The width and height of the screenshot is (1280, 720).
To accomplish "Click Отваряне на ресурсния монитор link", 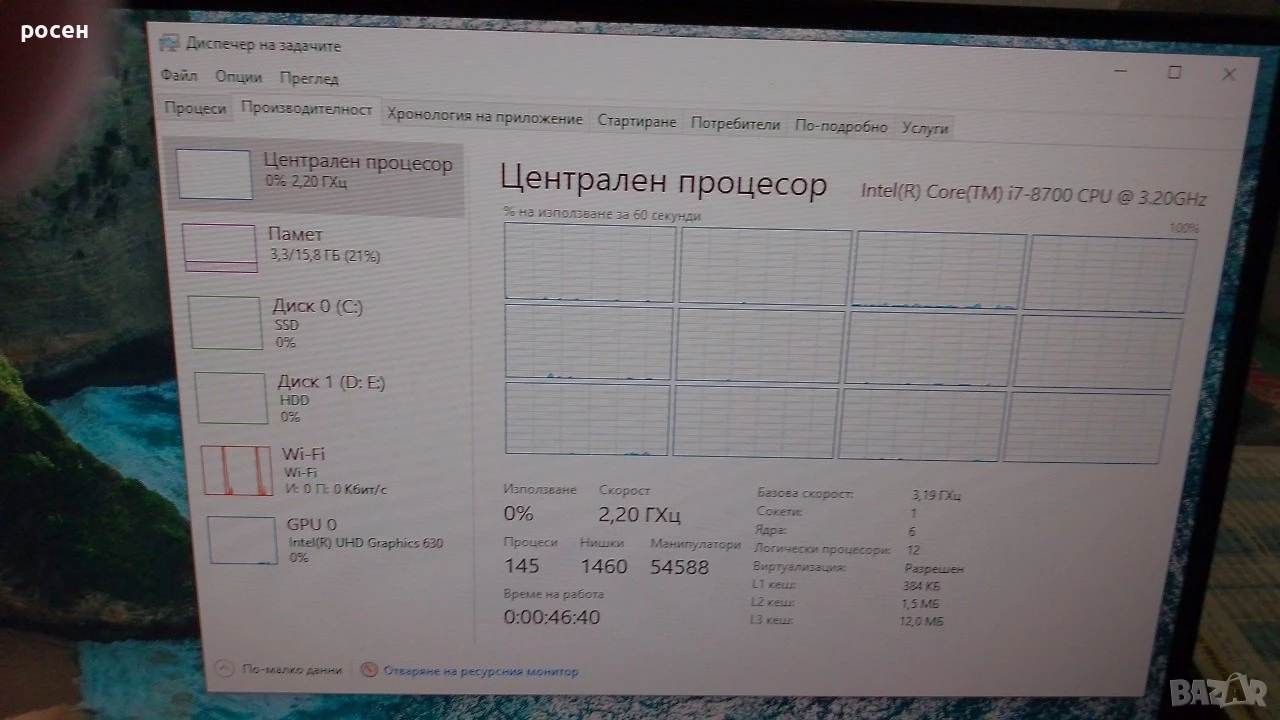I will 481,671.
